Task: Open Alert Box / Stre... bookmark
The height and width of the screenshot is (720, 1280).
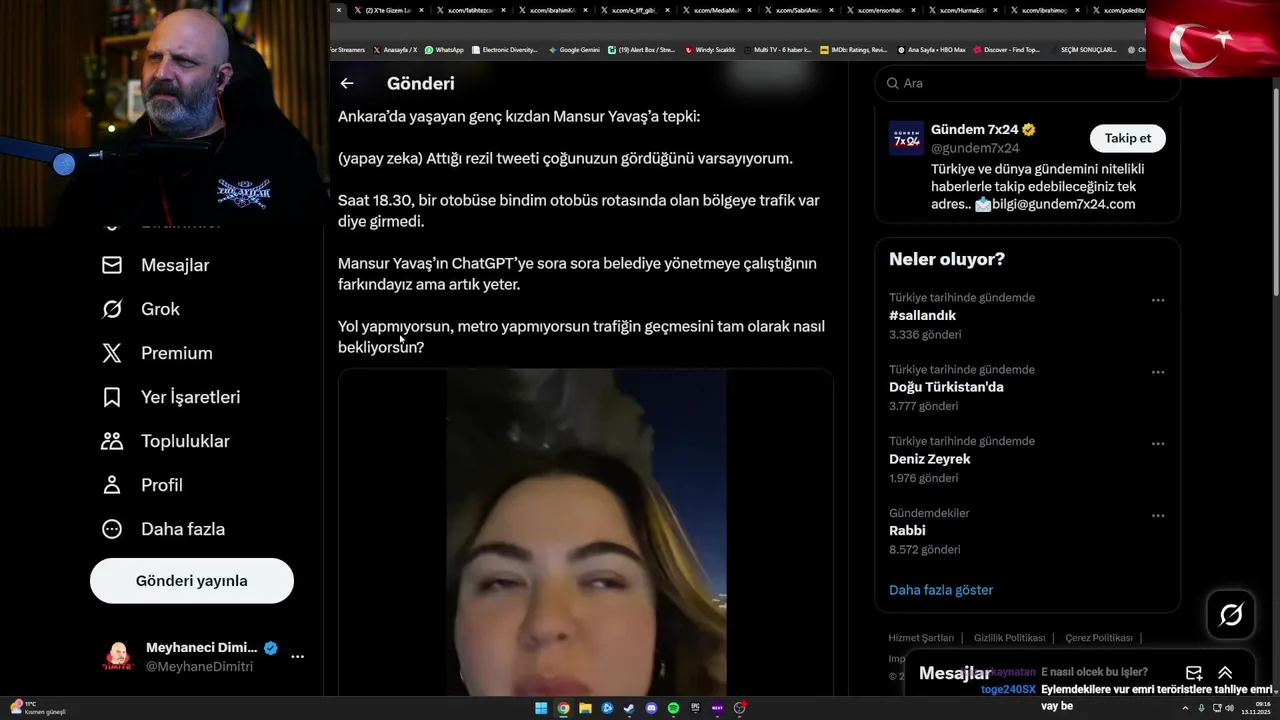Action: tap(641, 50)
